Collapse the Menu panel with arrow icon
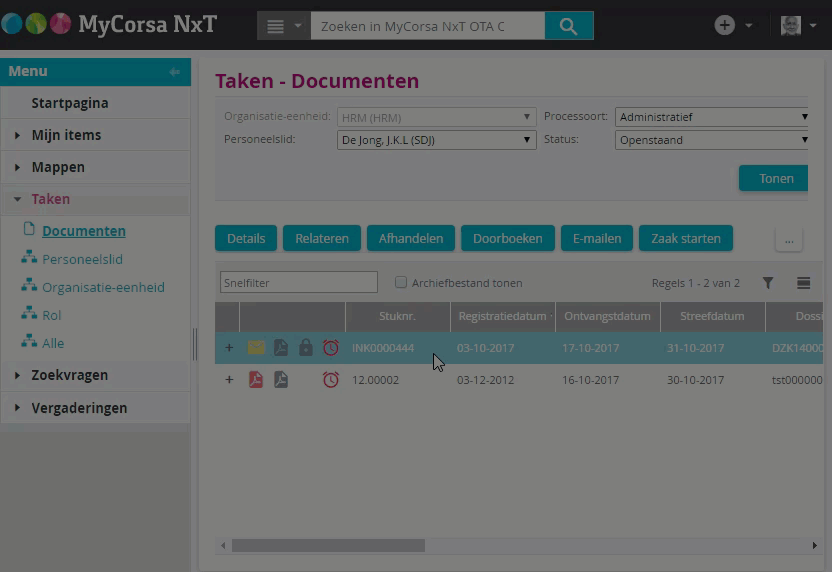This screenshot has width=832, height=572. point(175,72)
